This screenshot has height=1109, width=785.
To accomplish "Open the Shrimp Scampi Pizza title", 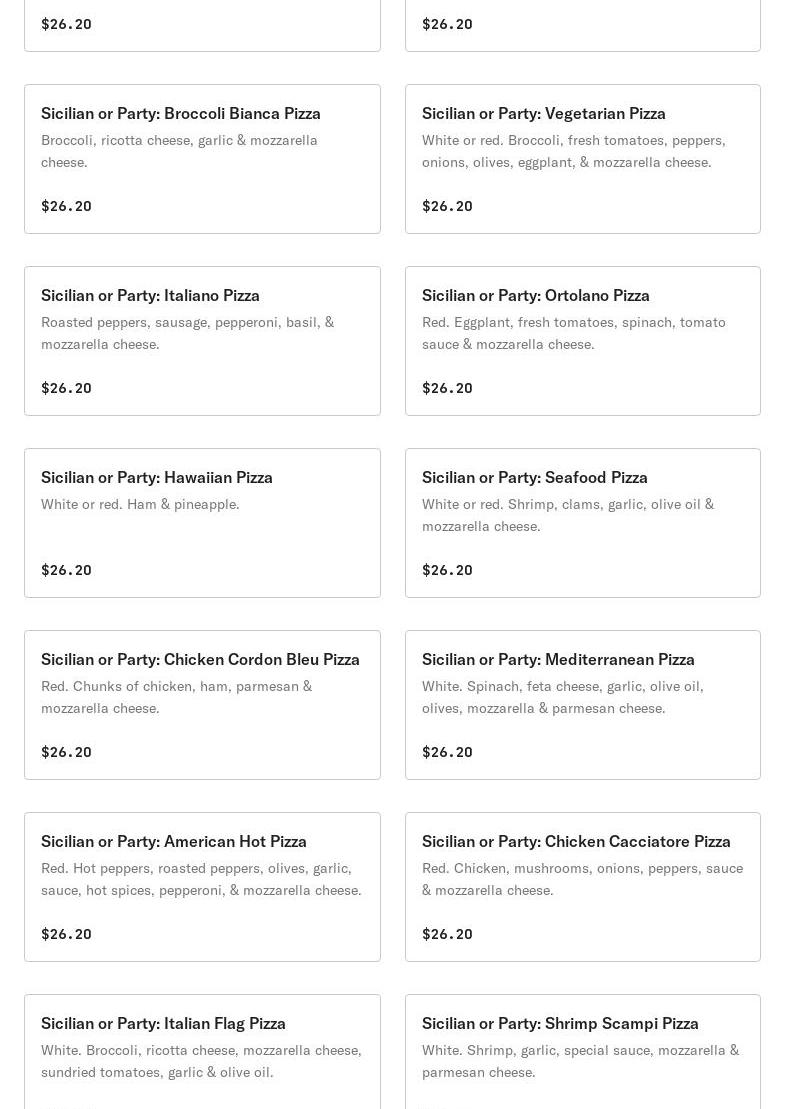I will pyautogui.click(x=560, y=1024).
